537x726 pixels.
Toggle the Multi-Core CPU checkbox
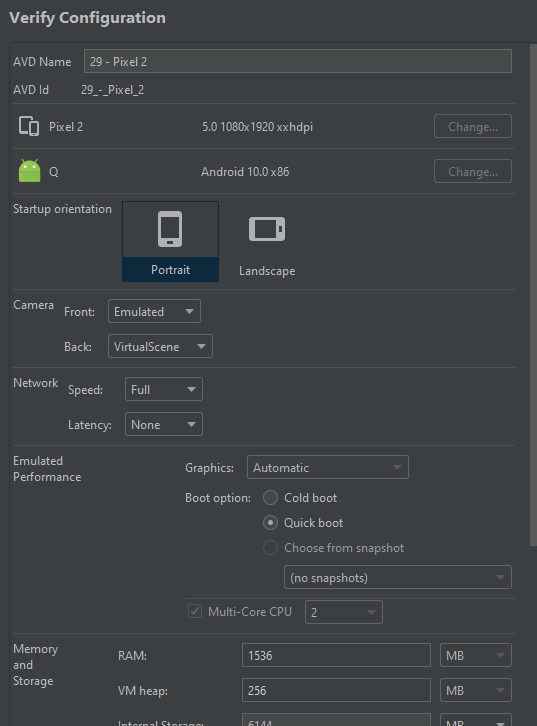click(195, 611)
